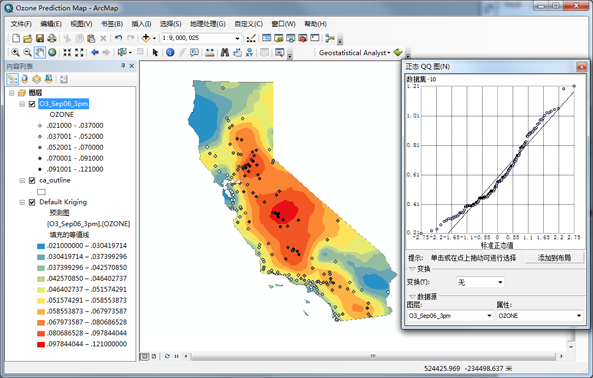Click the Undo arrow icon
The width and height of the screenshot is (593, 378).
pyautogui.click(x=118, y=38)
